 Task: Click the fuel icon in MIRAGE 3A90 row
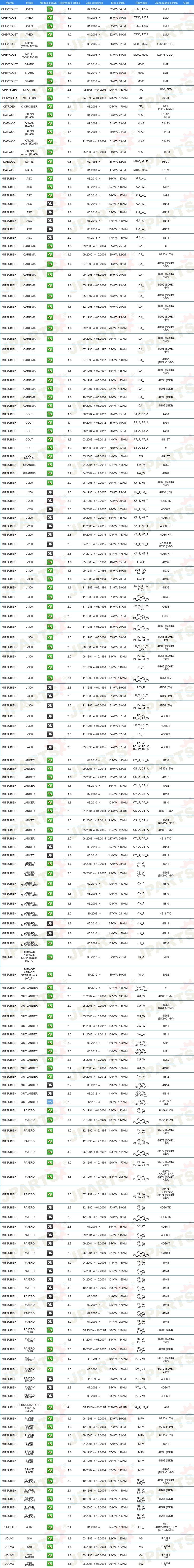pos(50,957)
